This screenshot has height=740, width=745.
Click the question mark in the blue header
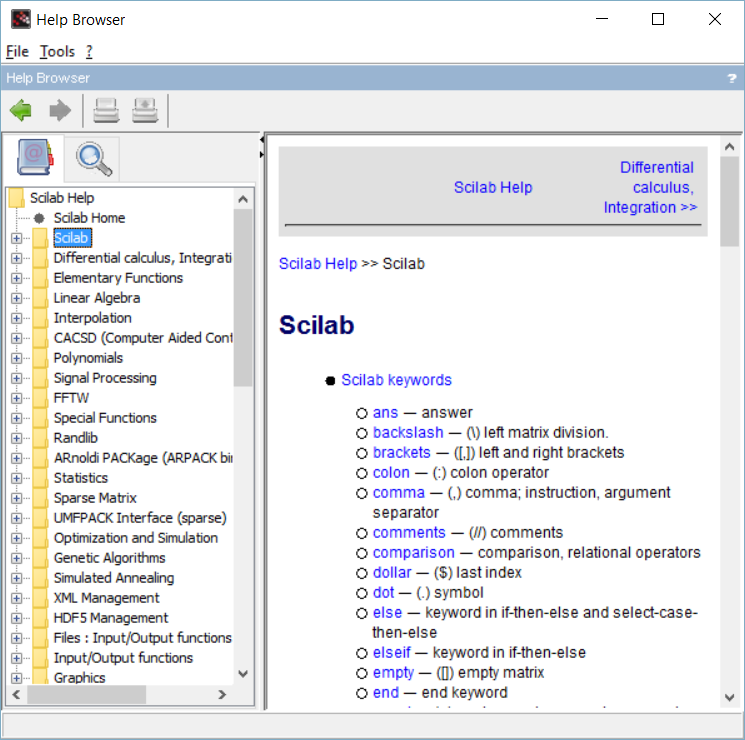coord(732,78)
